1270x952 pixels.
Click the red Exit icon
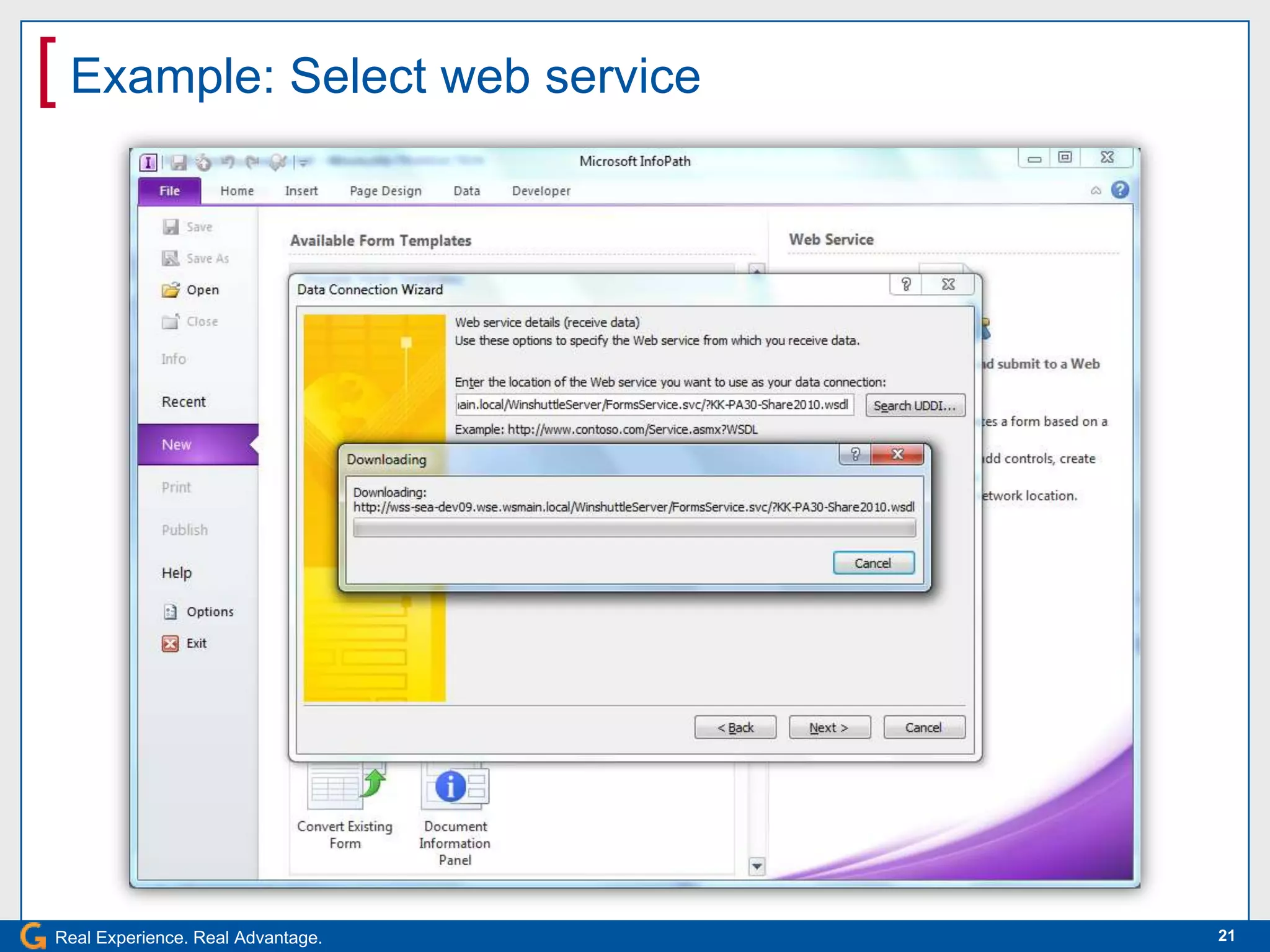tap(170, 643)
